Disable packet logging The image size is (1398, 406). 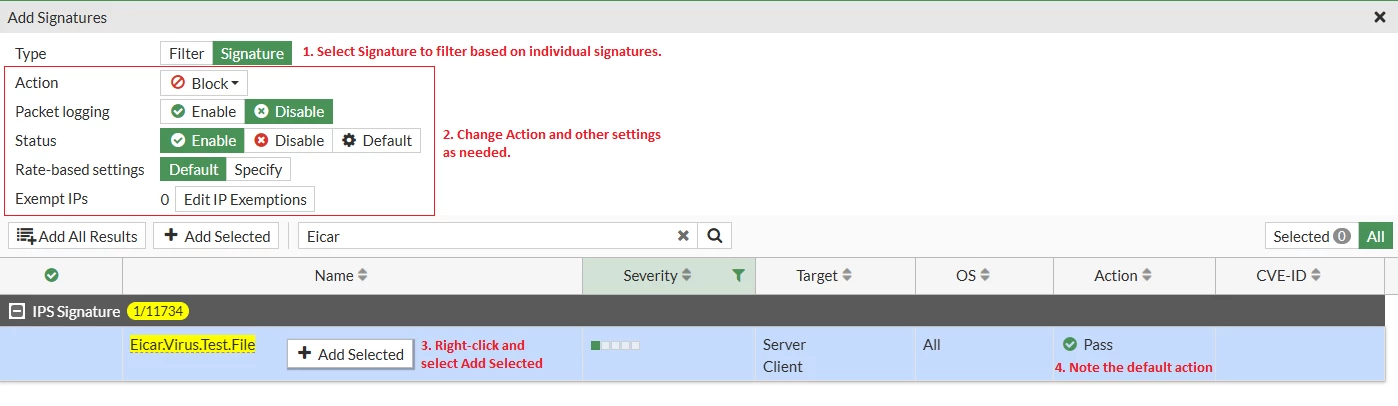coord(290,111)
